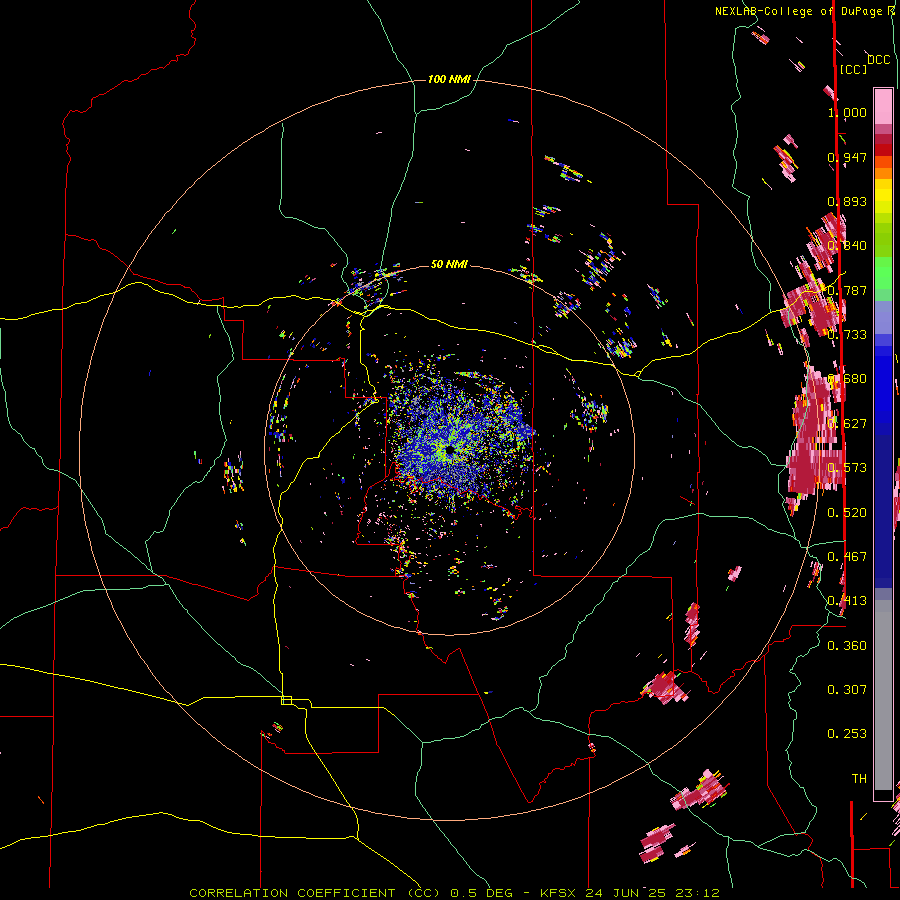The height and width of the screenshot is (900, 900).
Task: Pick the light pink top color bar segment
Action: (883, 107)
